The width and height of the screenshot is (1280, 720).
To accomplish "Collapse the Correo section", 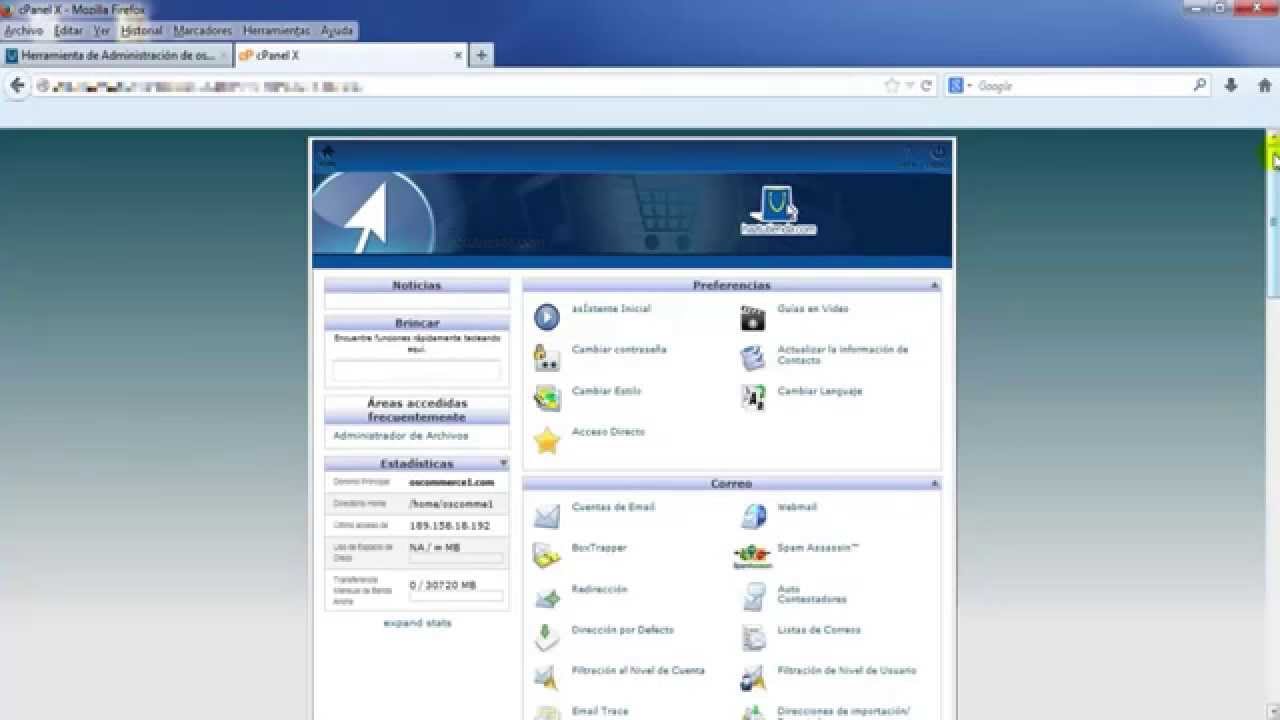I will pyautogui.click(x=935, y=484).
